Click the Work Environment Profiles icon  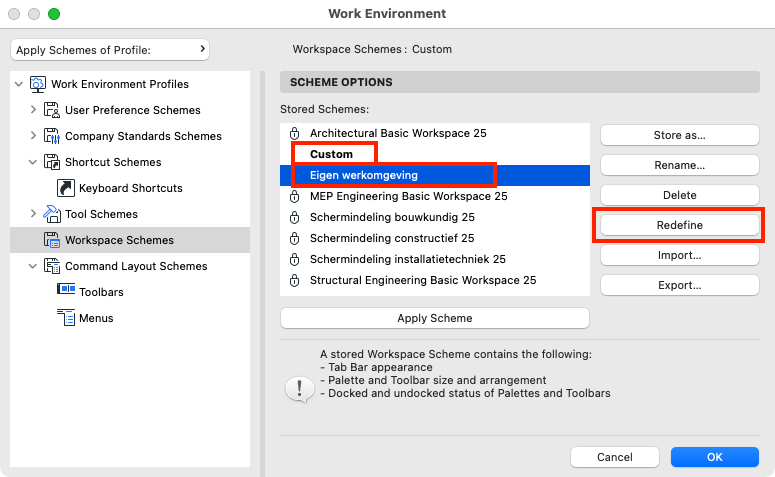point(38,84)
